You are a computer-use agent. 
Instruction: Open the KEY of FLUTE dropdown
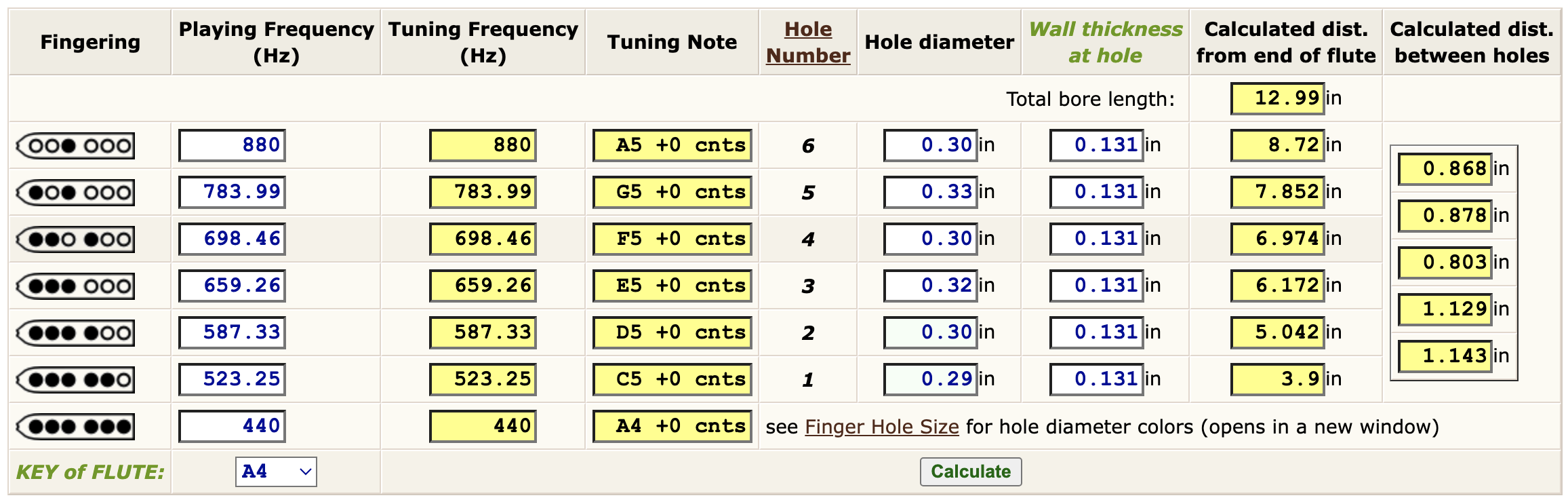pyautogui.click(x=276, y=472)
